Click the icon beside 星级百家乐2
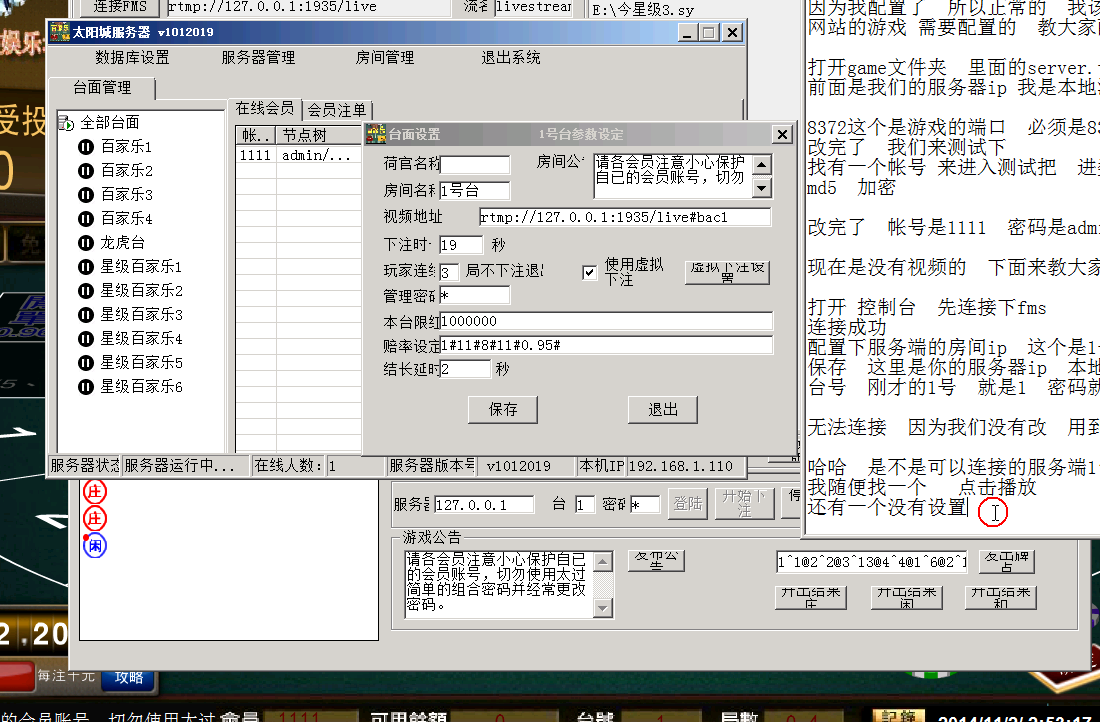Image resolution: width=1100 pixels, height=722 pixels. pos(86,291)
